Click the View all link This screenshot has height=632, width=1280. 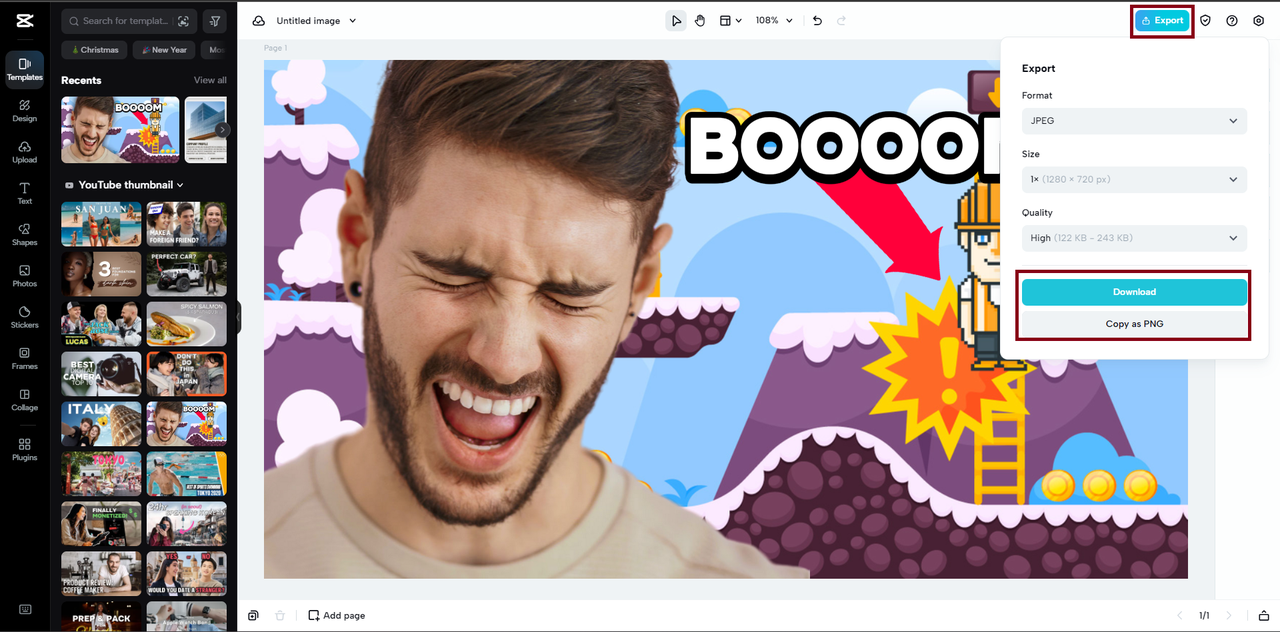[210, 80]
